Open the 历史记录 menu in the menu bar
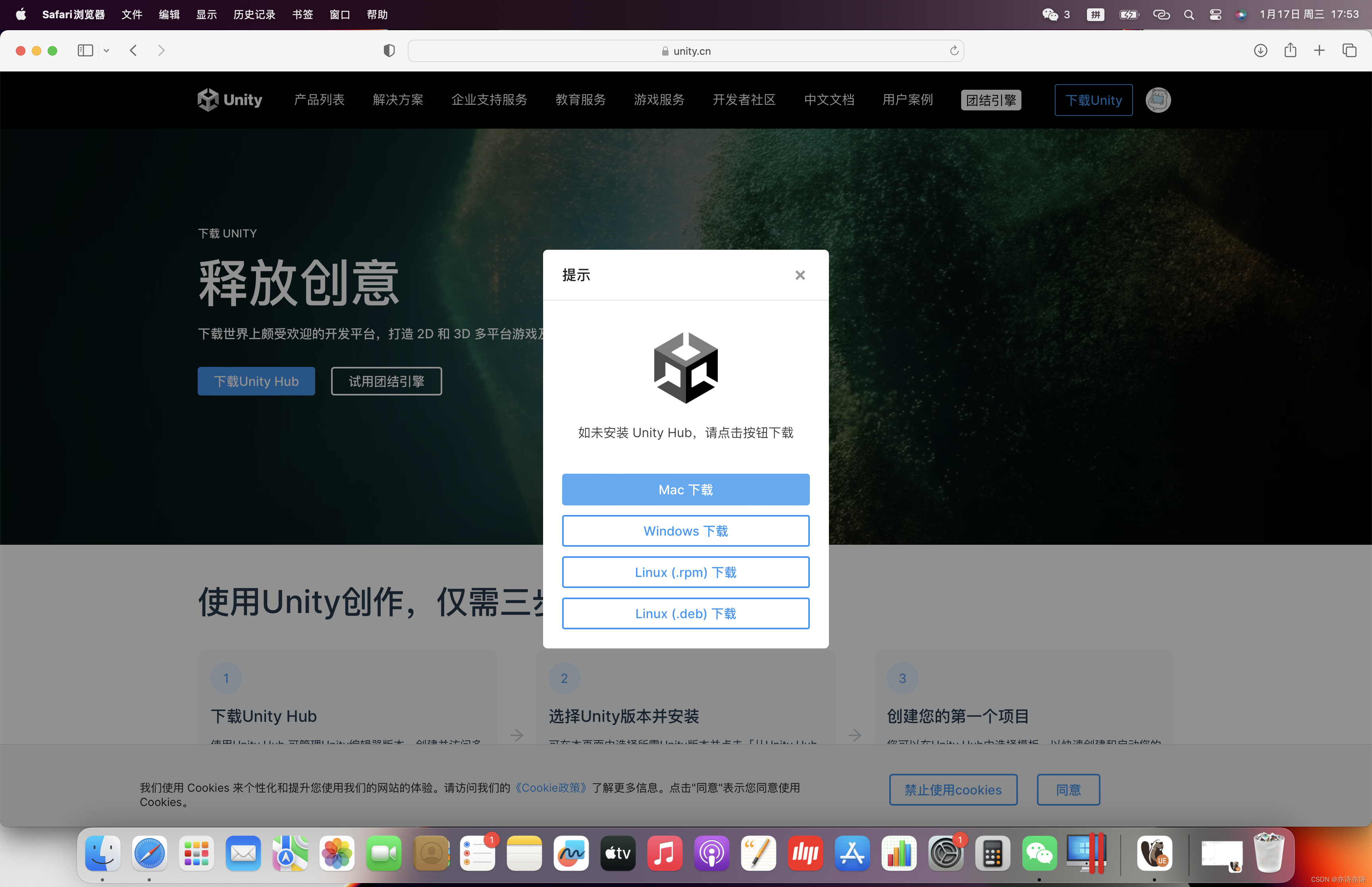This screenshot has height=887, width=1372. pos(254,14)
